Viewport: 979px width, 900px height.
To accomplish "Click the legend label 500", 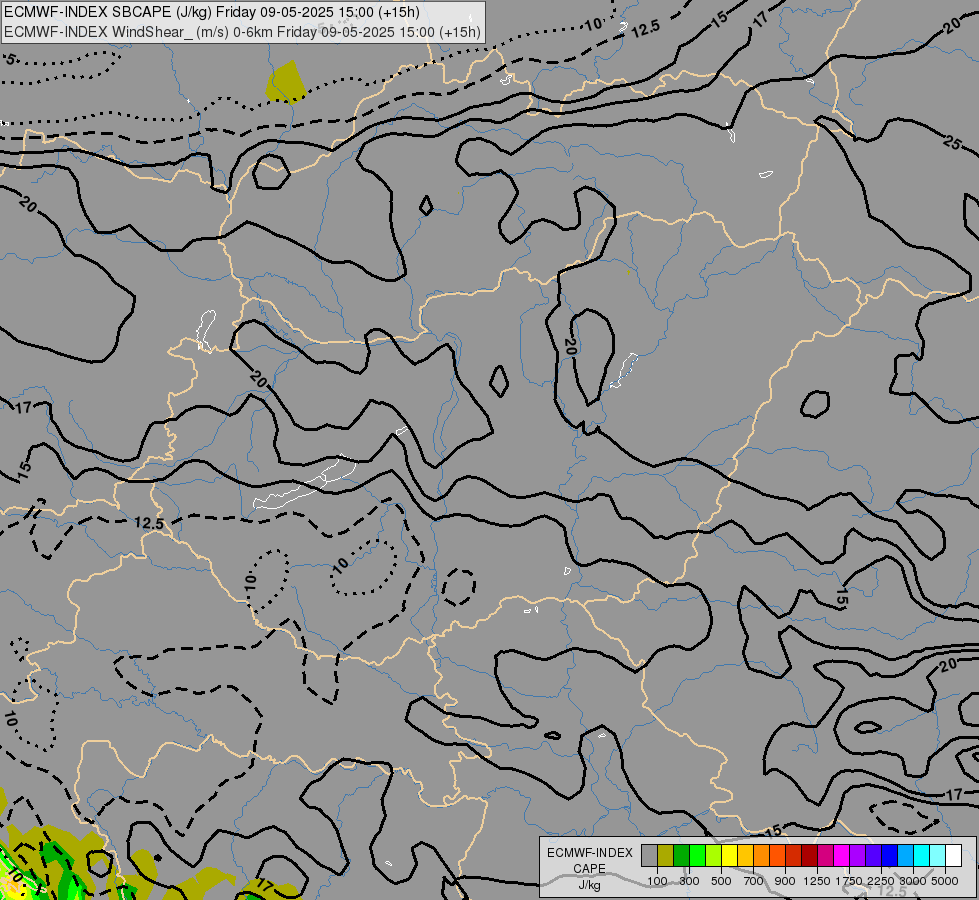I will pos(721,881).
